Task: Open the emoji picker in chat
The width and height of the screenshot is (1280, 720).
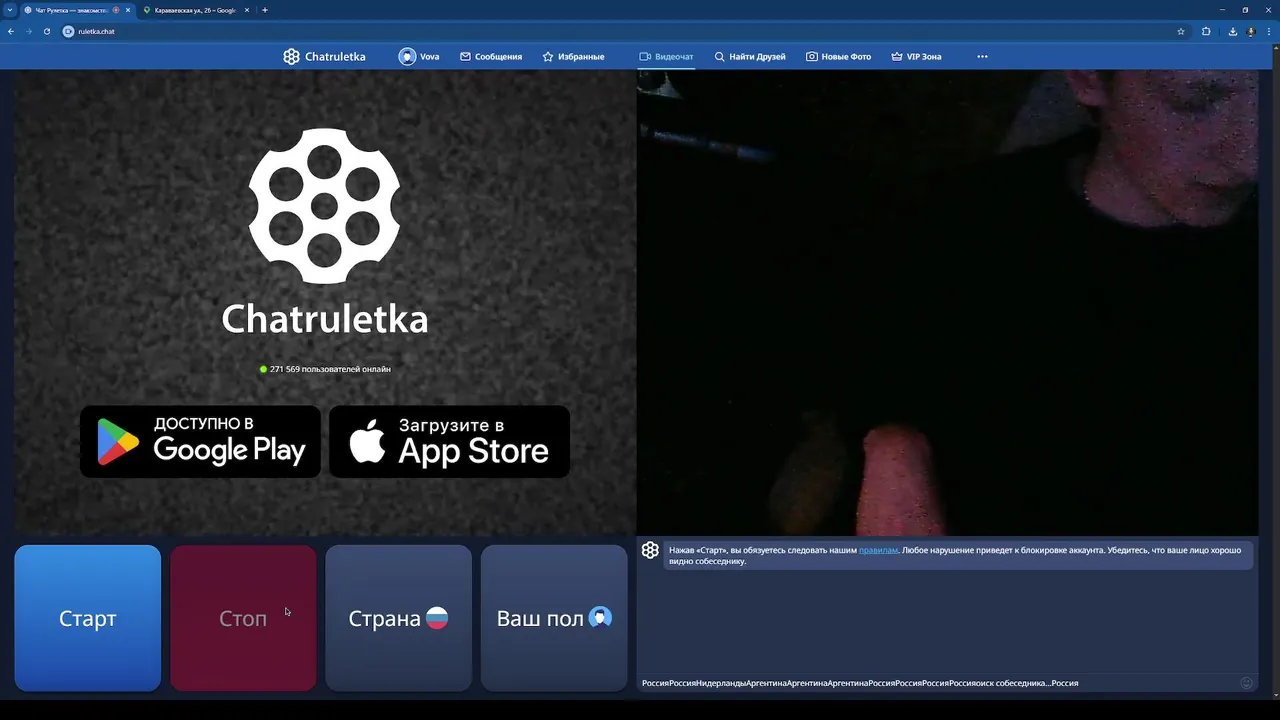Action: click(1246, 683)
